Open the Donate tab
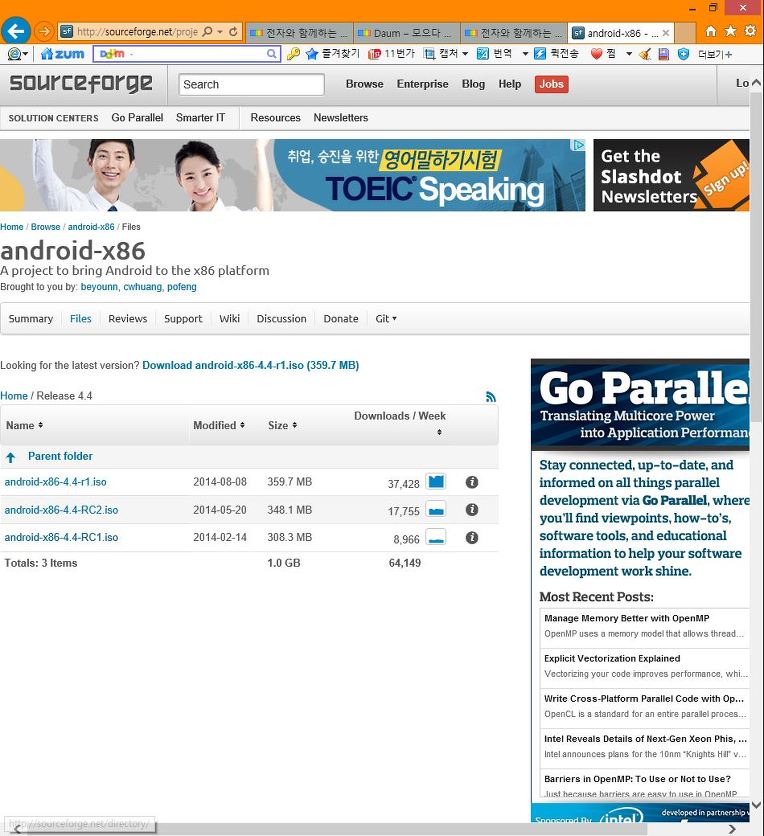Screen dimensions: 764x836 point(341,319)
